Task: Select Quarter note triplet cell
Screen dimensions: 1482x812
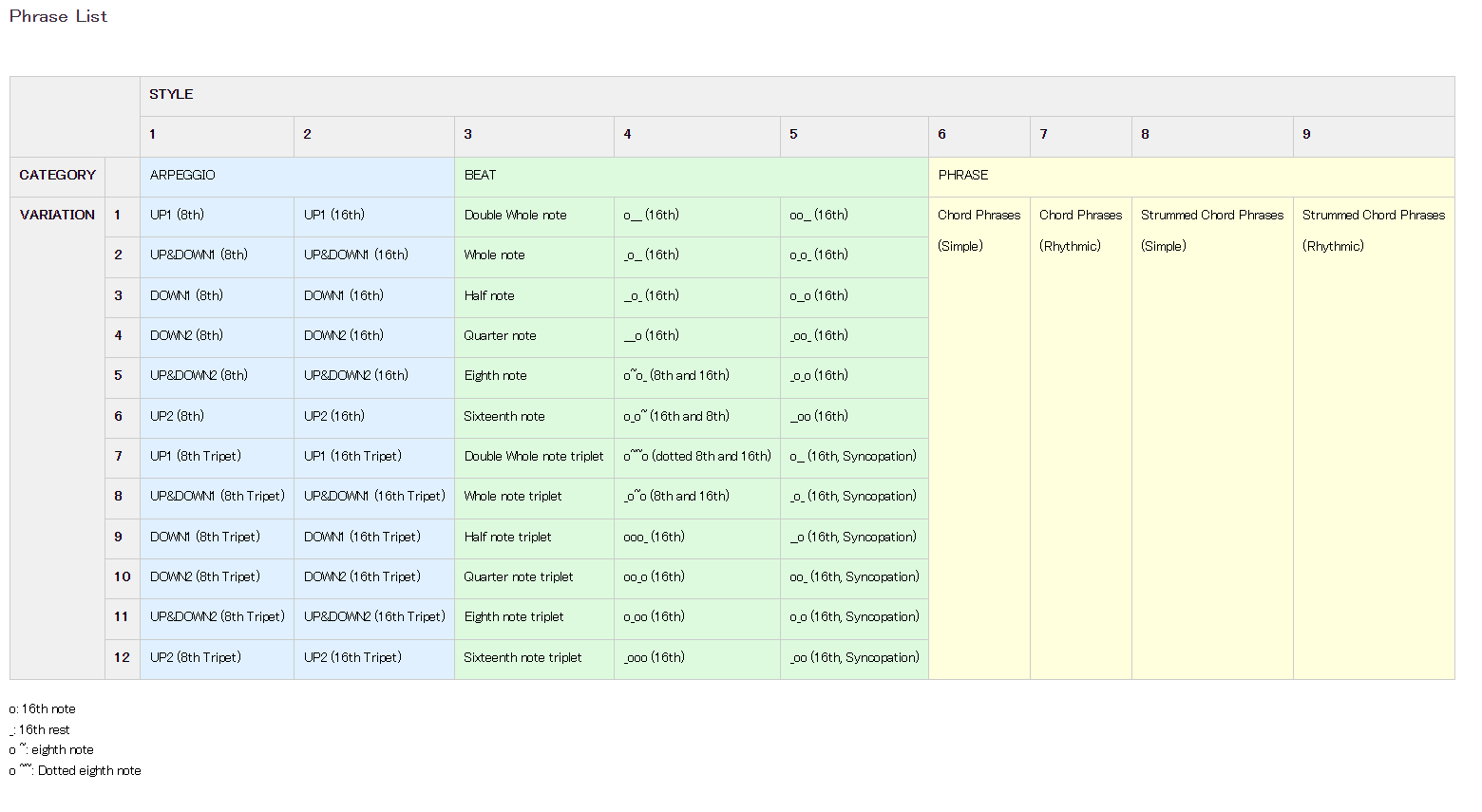Action: click(534, 578)
